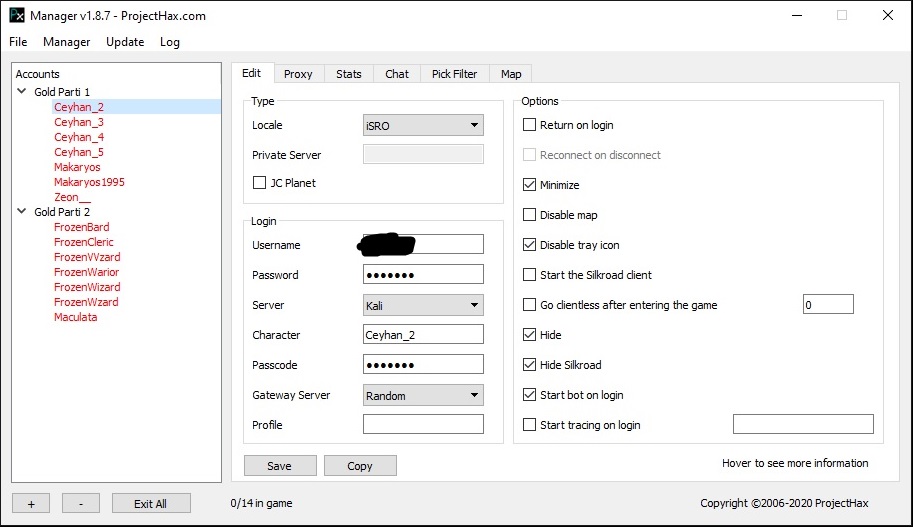Click the Profile input field

click(x=423, y=425)
